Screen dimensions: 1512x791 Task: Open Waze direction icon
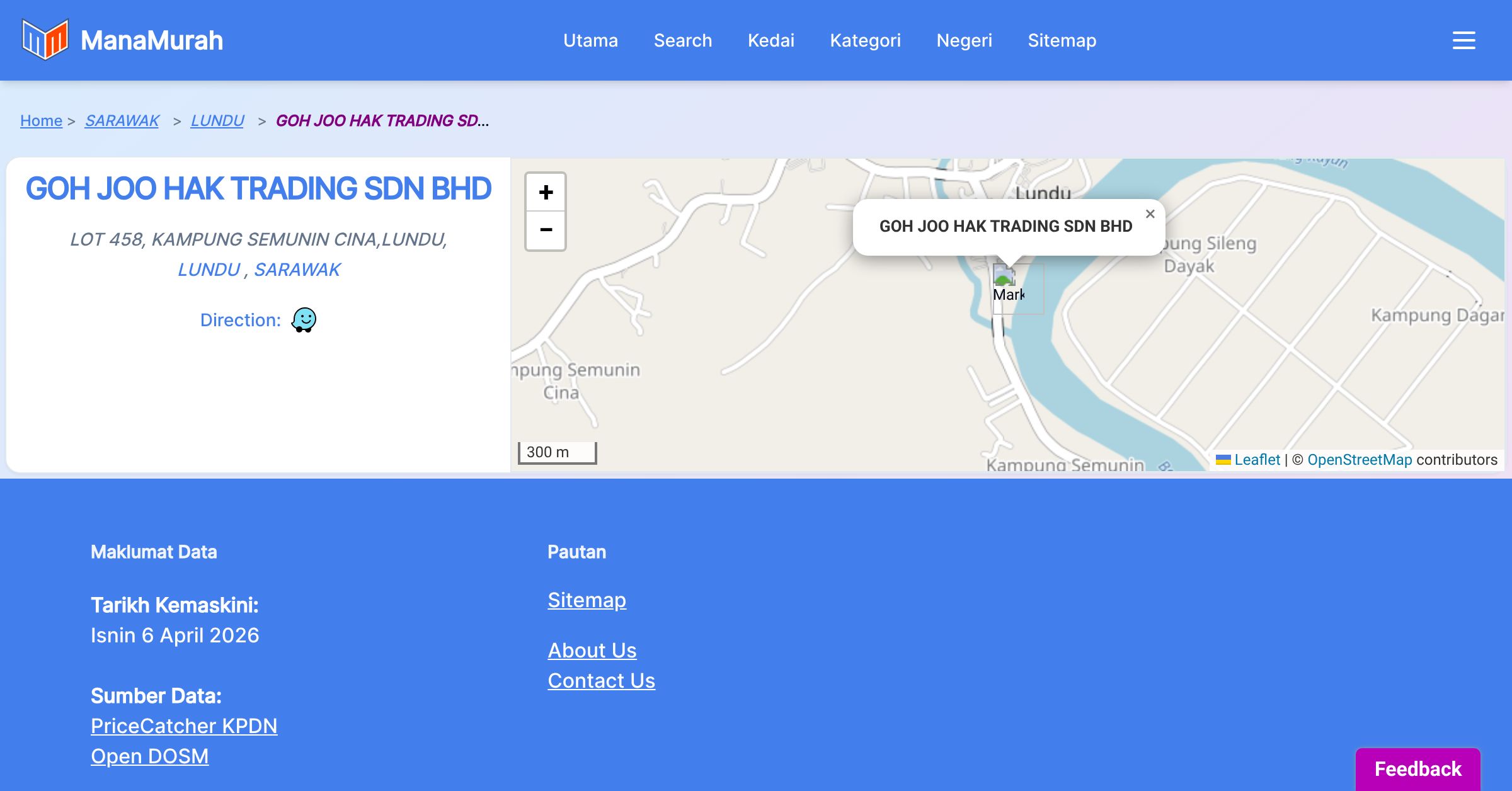pos(304,320)
